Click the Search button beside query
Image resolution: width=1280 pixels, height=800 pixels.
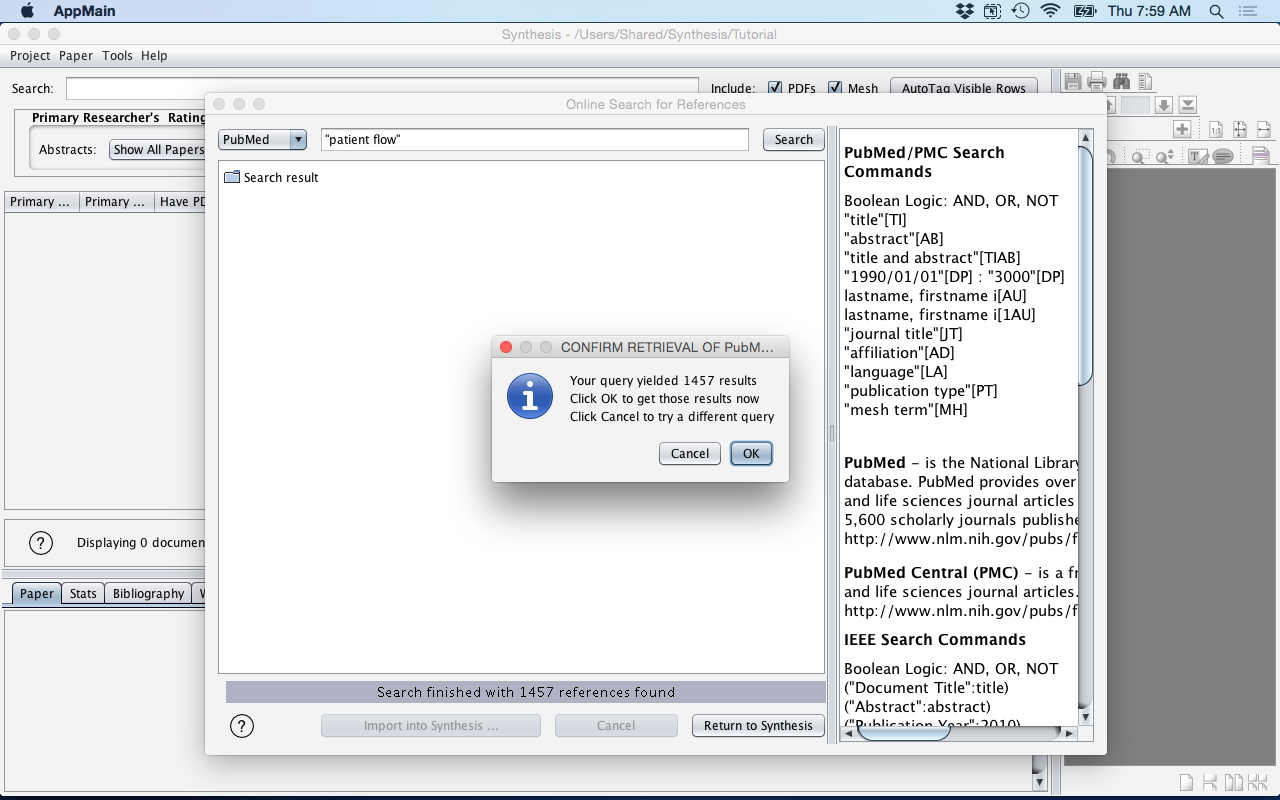point(794,140)
